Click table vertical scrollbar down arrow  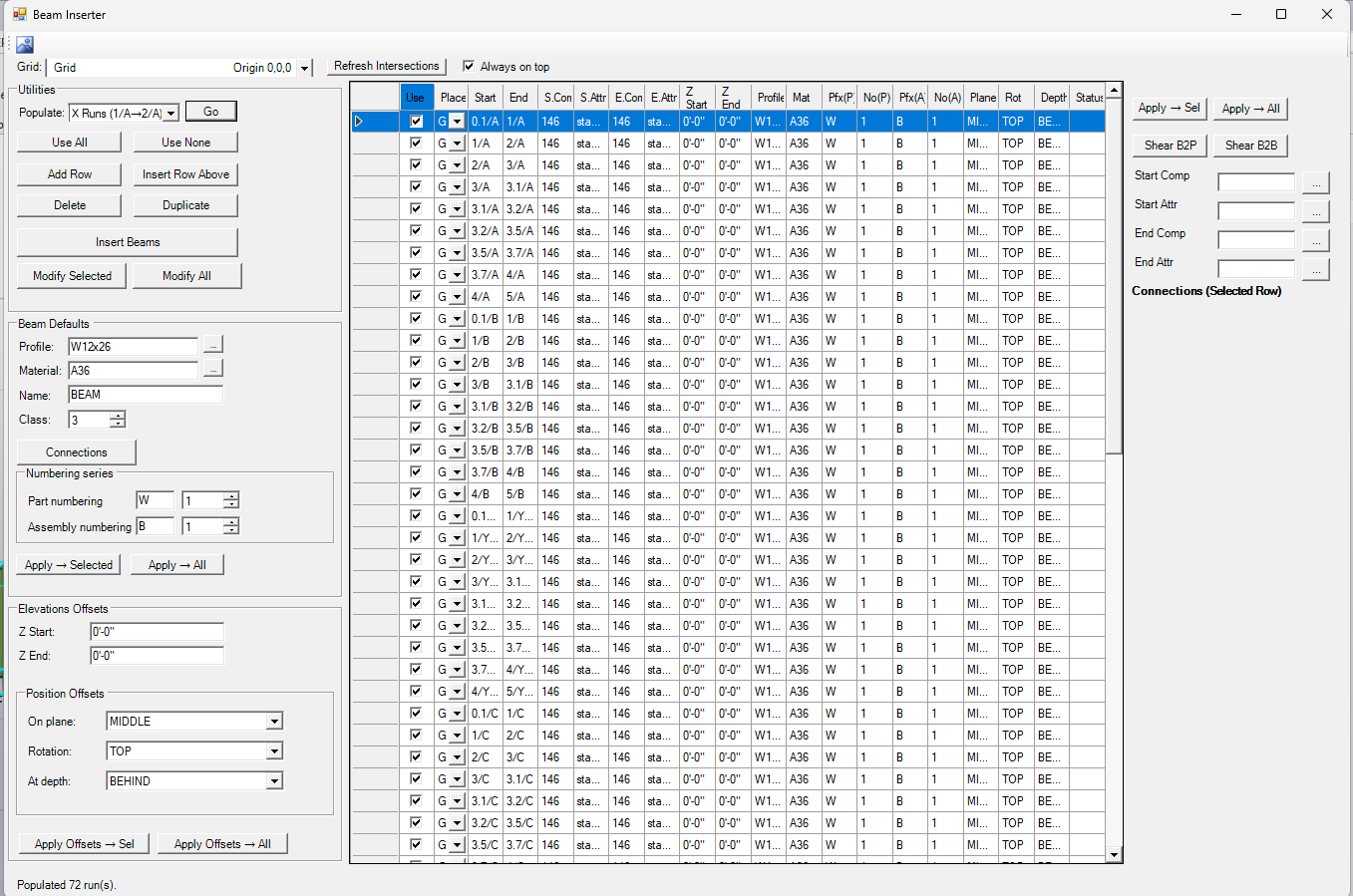pyautogui.click(x=1115, y=854)
